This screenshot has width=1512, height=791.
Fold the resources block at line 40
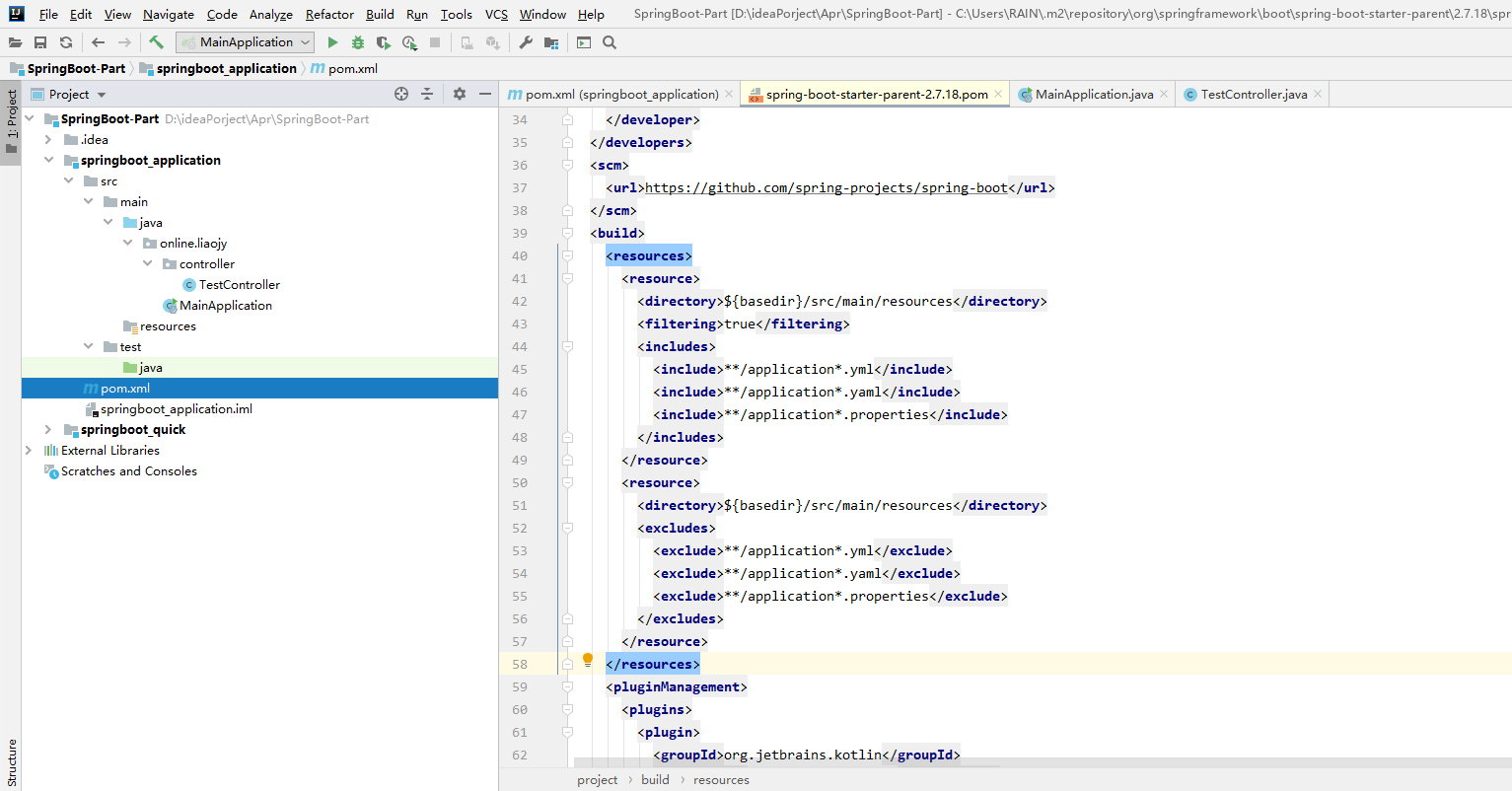point(567,255)
